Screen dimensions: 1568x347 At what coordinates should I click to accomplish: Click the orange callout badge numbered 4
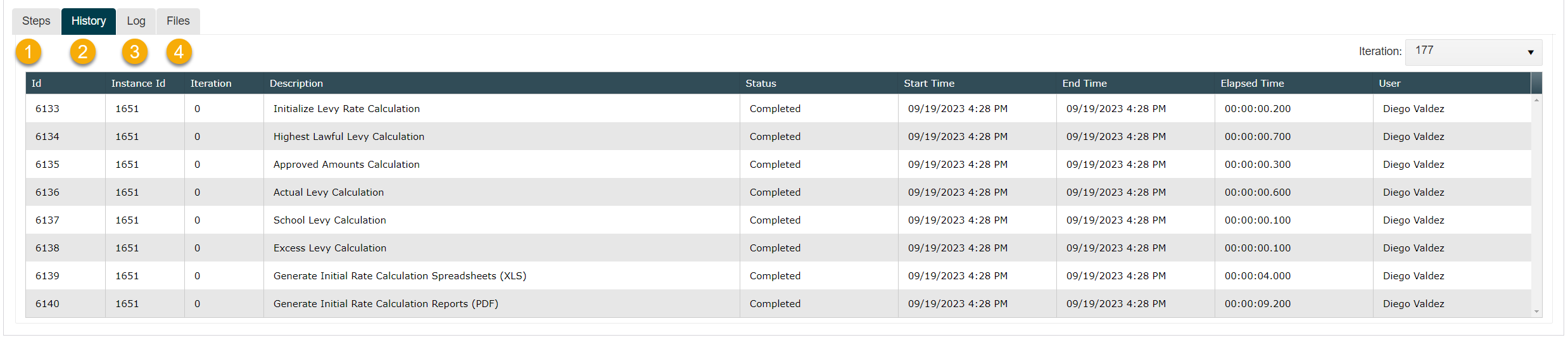click(x=179, y=52)
